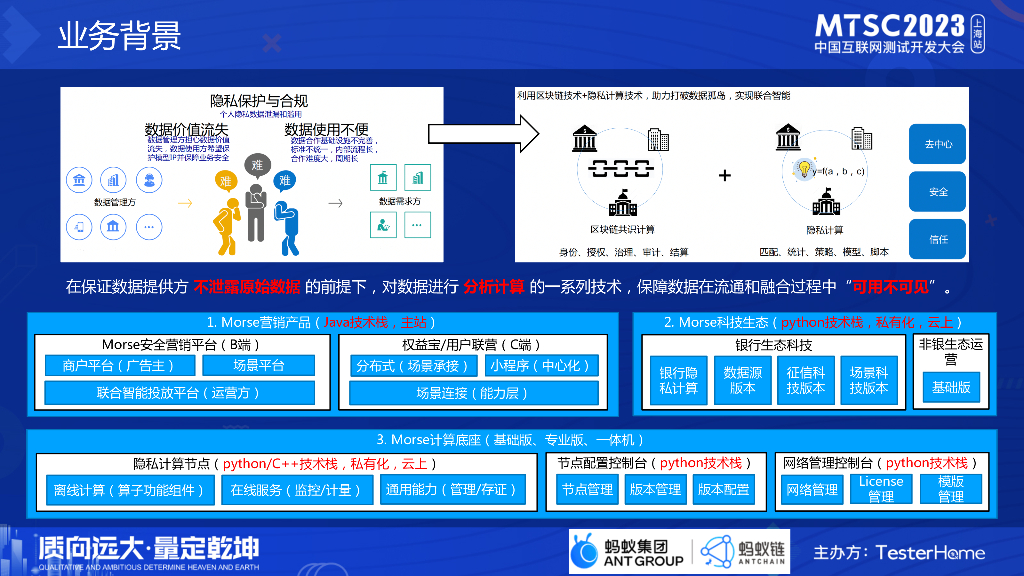Click the green square chart icon above 数据需求方
The height and width of the screenshot is (576, 1024).
tap(417, 178)
